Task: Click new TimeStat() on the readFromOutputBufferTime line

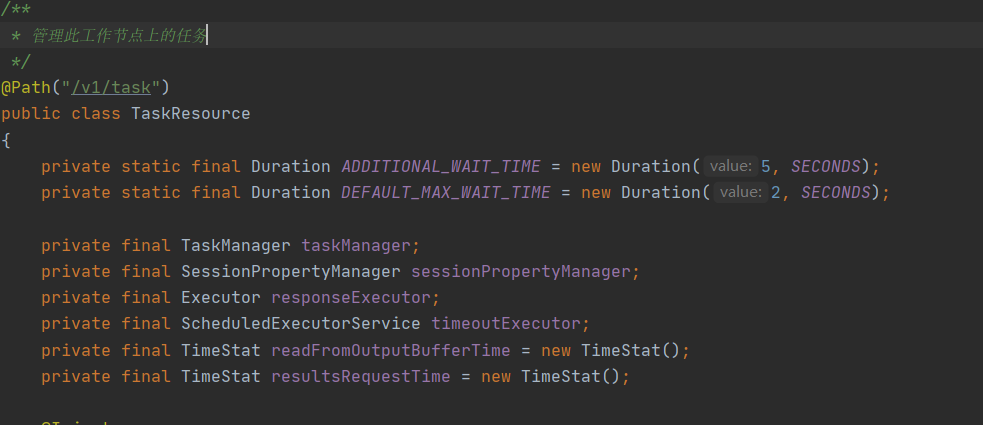Action: [611, 350]
